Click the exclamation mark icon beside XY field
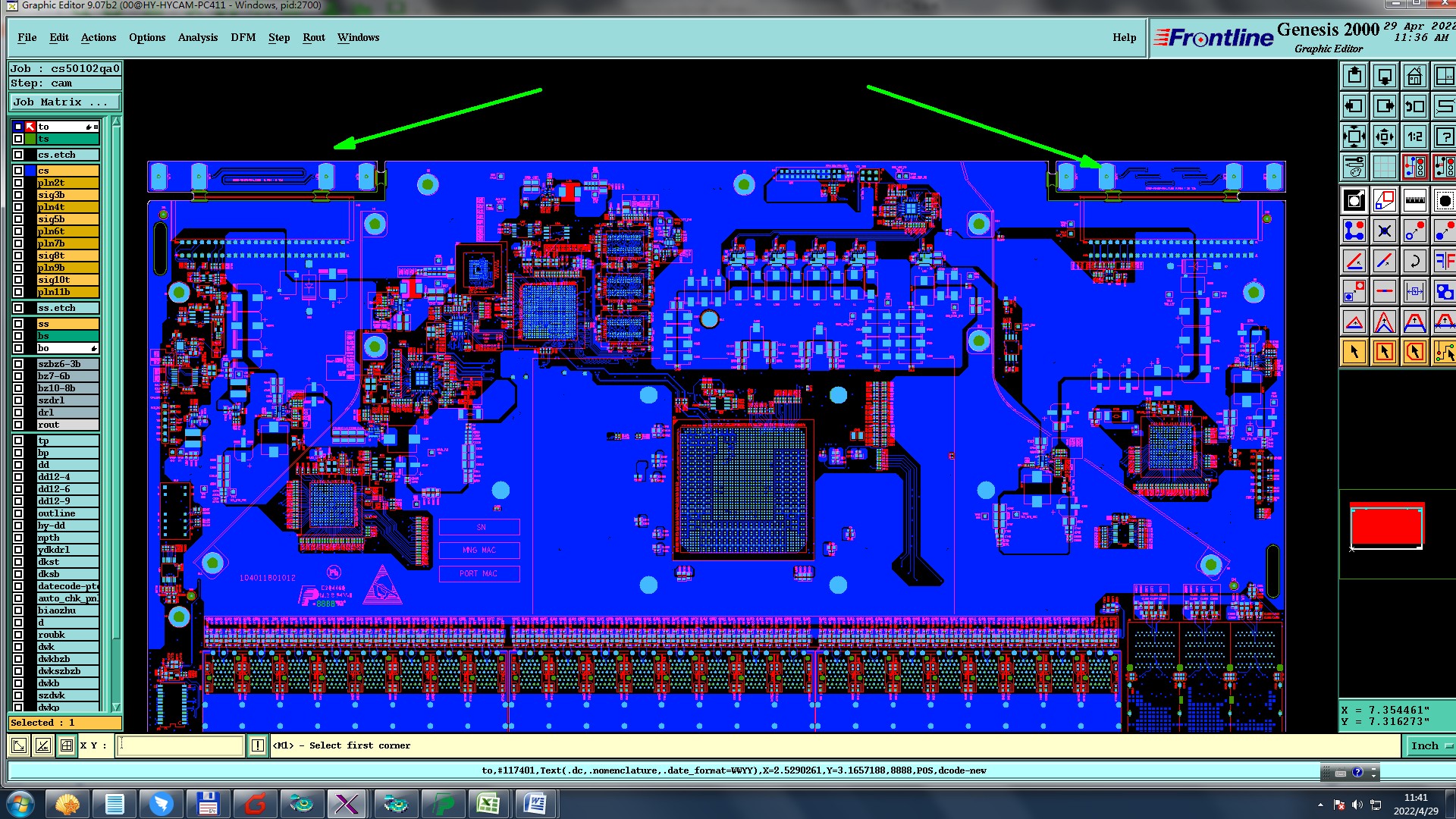The height and width of the screenshot is (819, 1456). [258, 745]
